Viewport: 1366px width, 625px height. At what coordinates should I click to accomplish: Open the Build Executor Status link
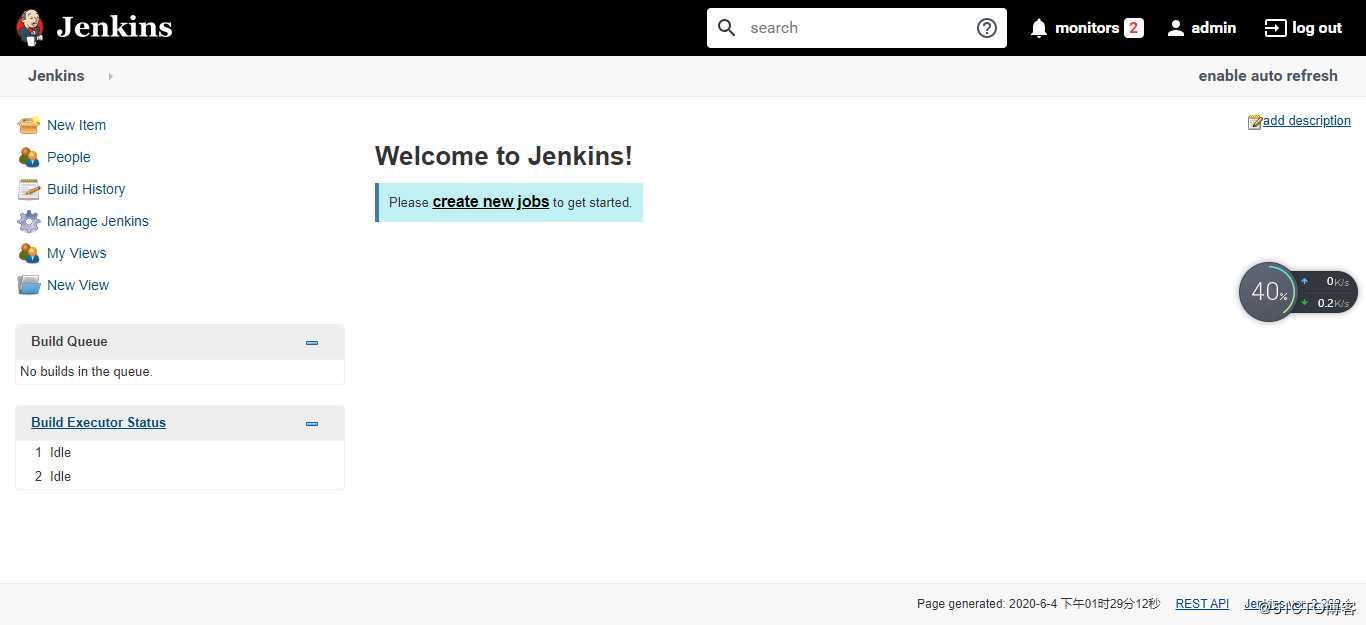[98, 422]
